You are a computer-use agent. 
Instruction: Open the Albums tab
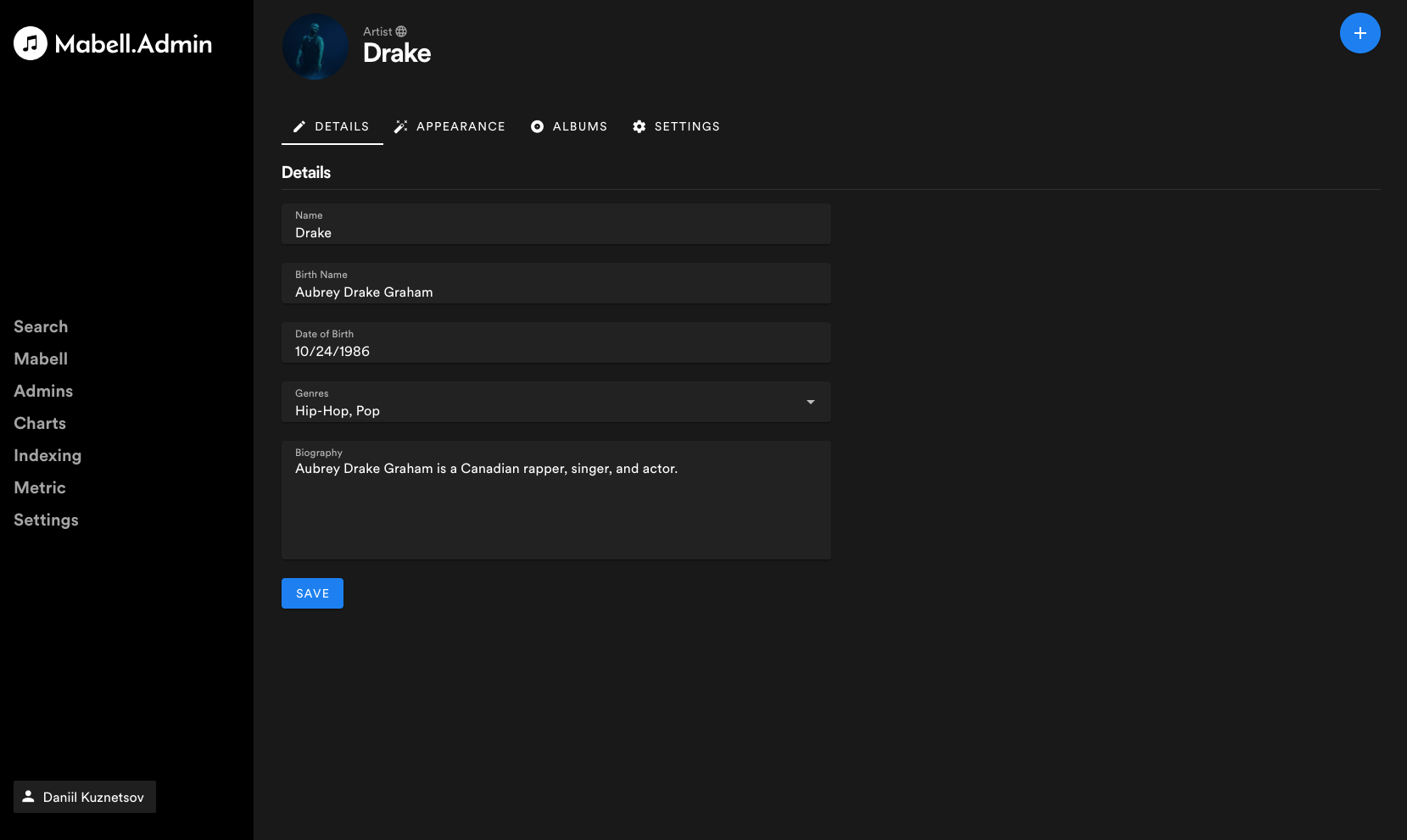click(x=579, y=126)
